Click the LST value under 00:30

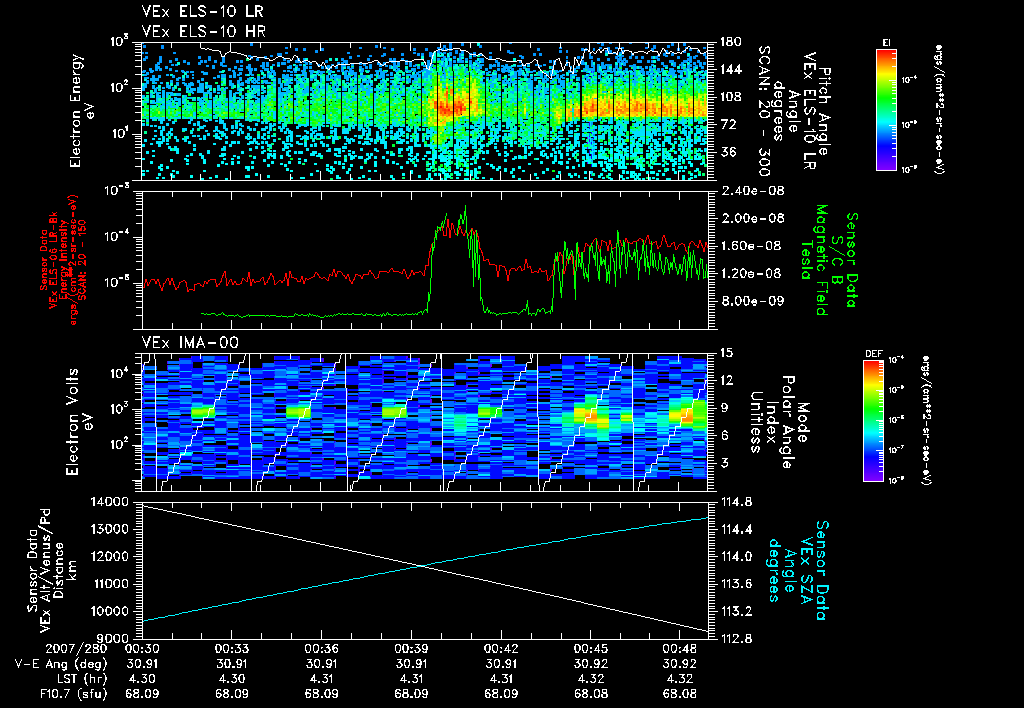coord(142,679)
